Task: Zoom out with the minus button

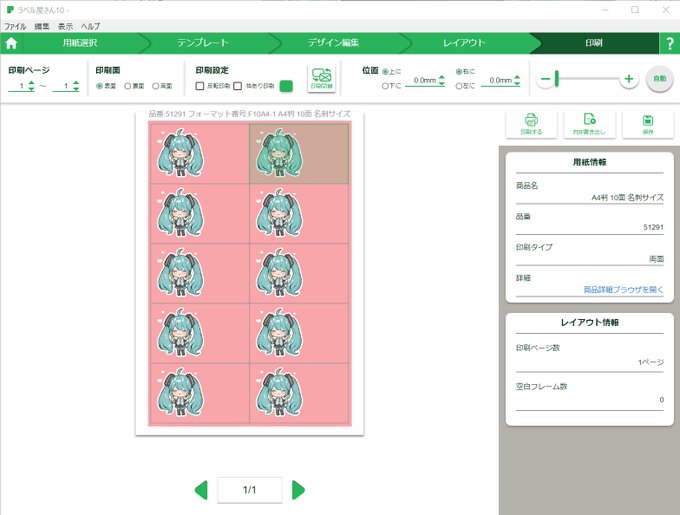Action: (x=546, y=79)
